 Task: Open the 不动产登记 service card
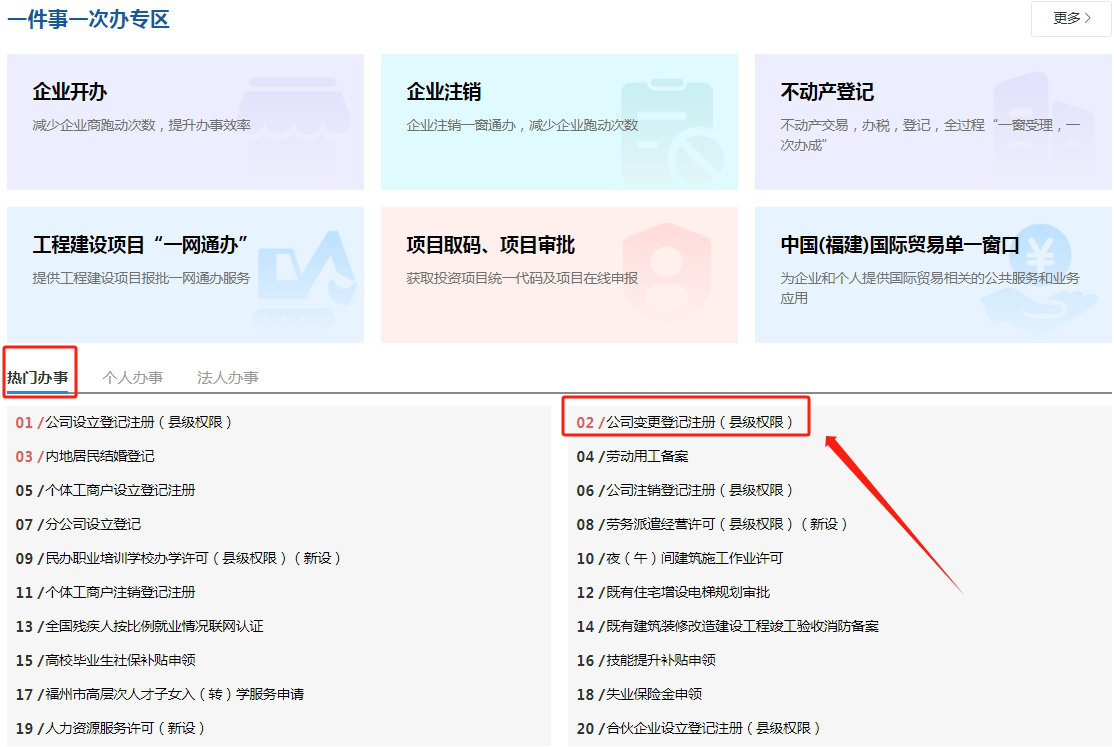[933, 122]
